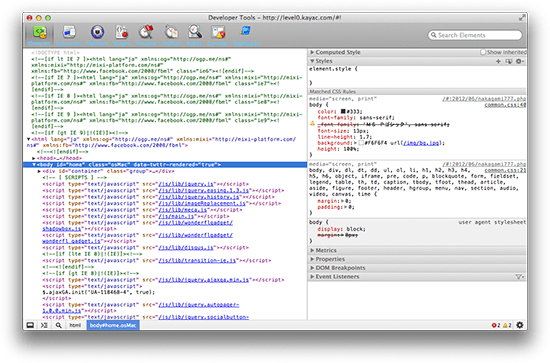Open the imageReplacement.js link
The image size is (550, 363).
click(x=202, y=203)
